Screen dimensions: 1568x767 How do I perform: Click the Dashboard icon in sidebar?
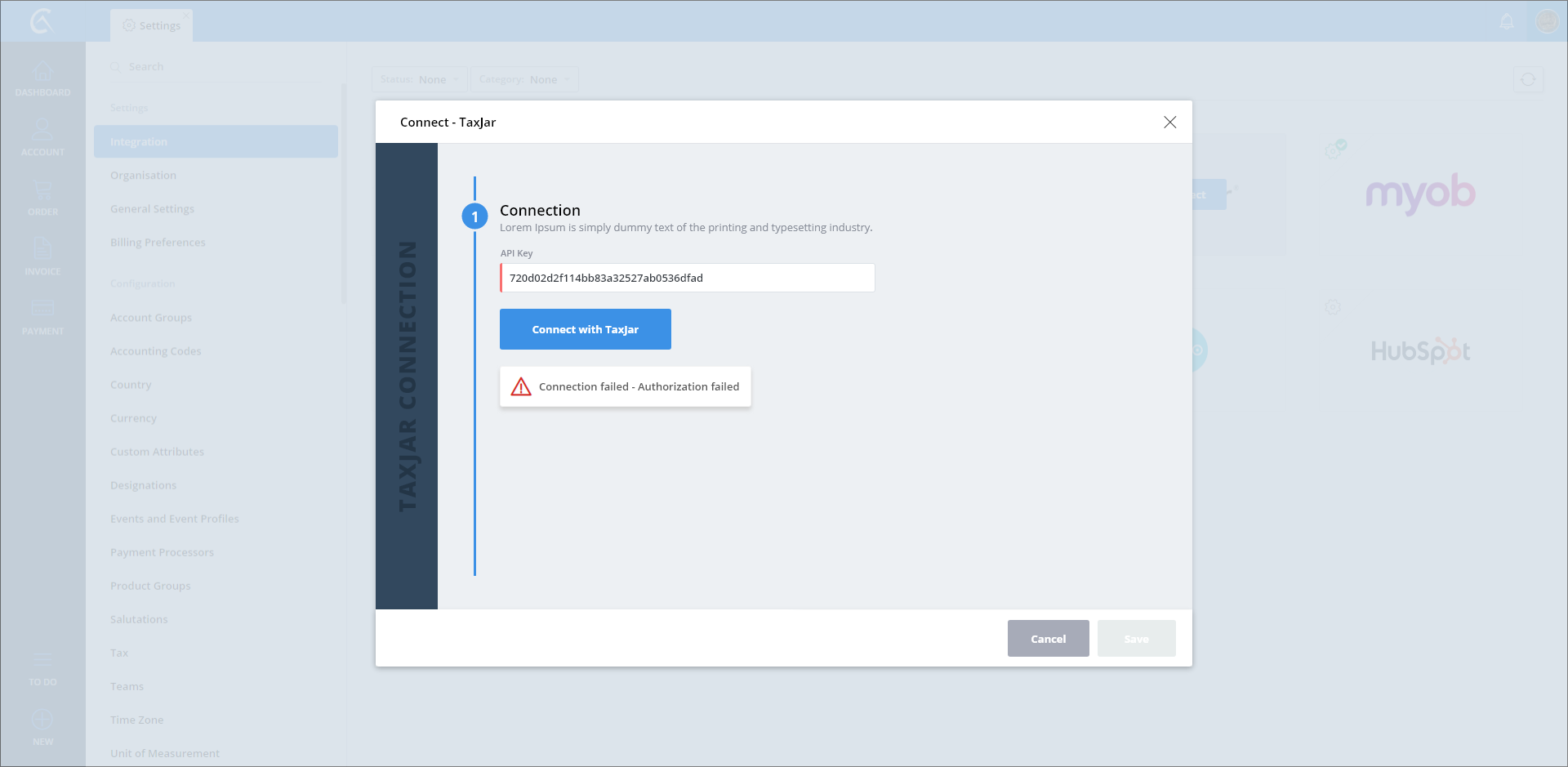(42, 72)
